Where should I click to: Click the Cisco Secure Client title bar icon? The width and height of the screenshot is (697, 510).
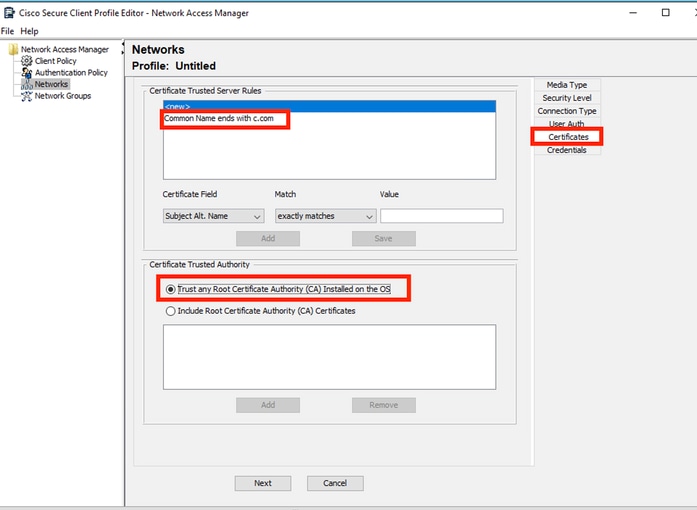pyautogui.click(x=9, y=13)
